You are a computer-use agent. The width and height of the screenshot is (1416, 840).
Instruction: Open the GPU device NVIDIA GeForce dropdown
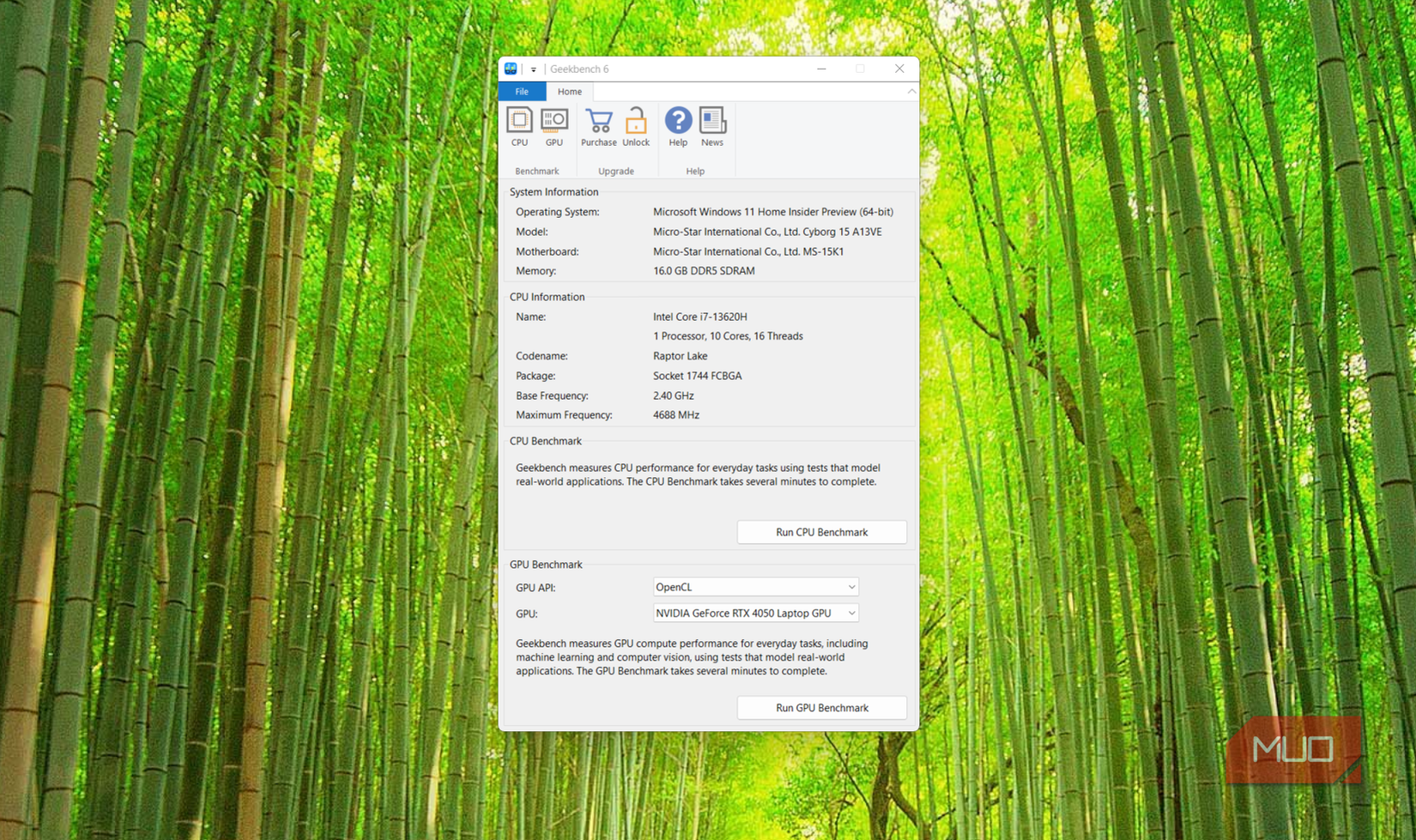point(755,613)
